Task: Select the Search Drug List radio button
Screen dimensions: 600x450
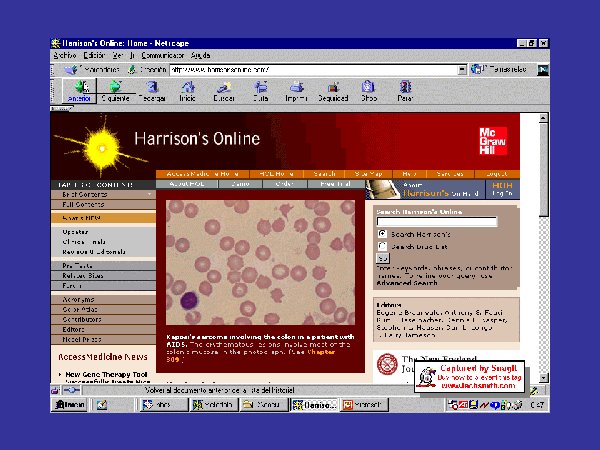Action: [382, 246]
